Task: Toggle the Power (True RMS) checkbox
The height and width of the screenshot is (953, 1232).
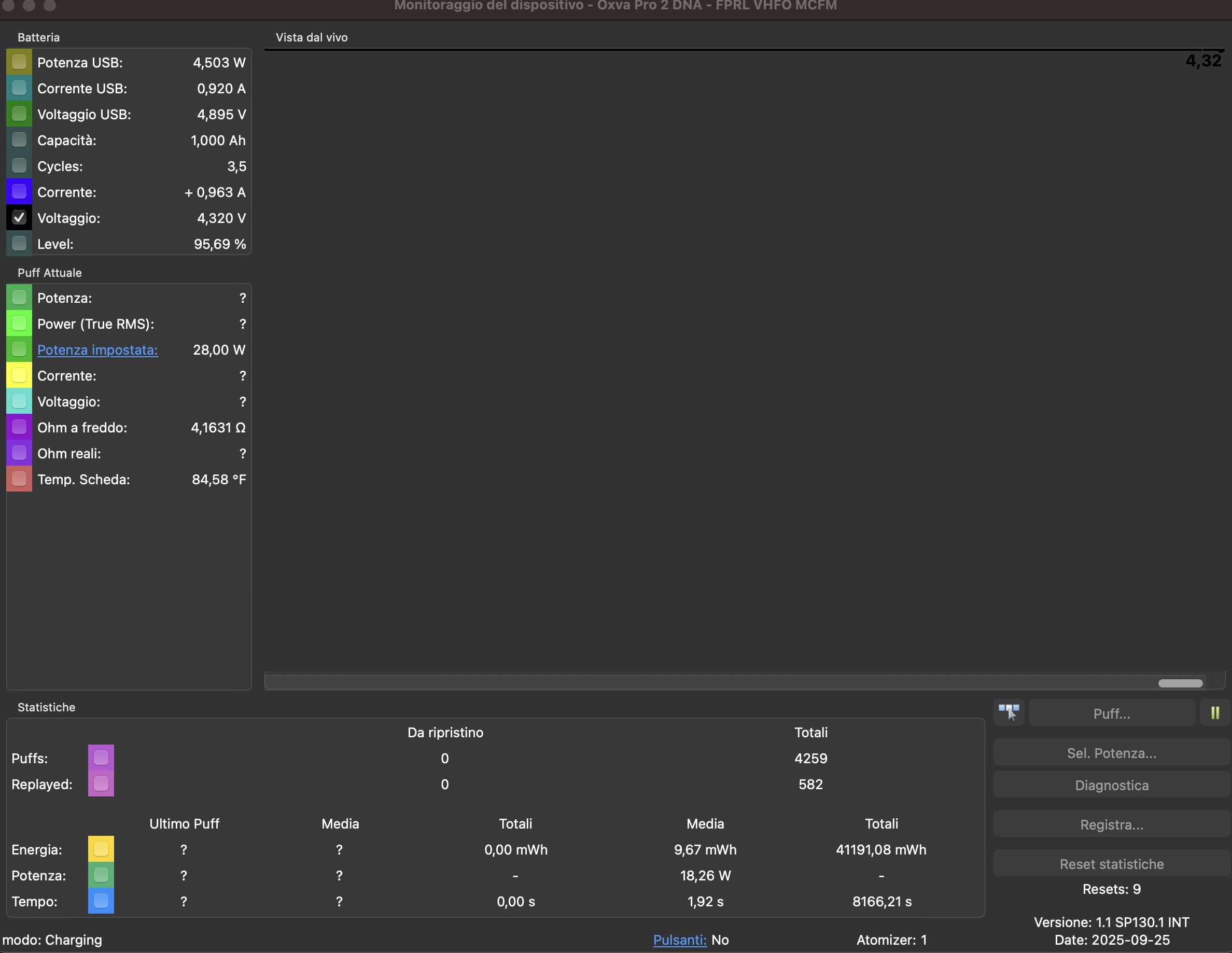Action: [19, 324]
